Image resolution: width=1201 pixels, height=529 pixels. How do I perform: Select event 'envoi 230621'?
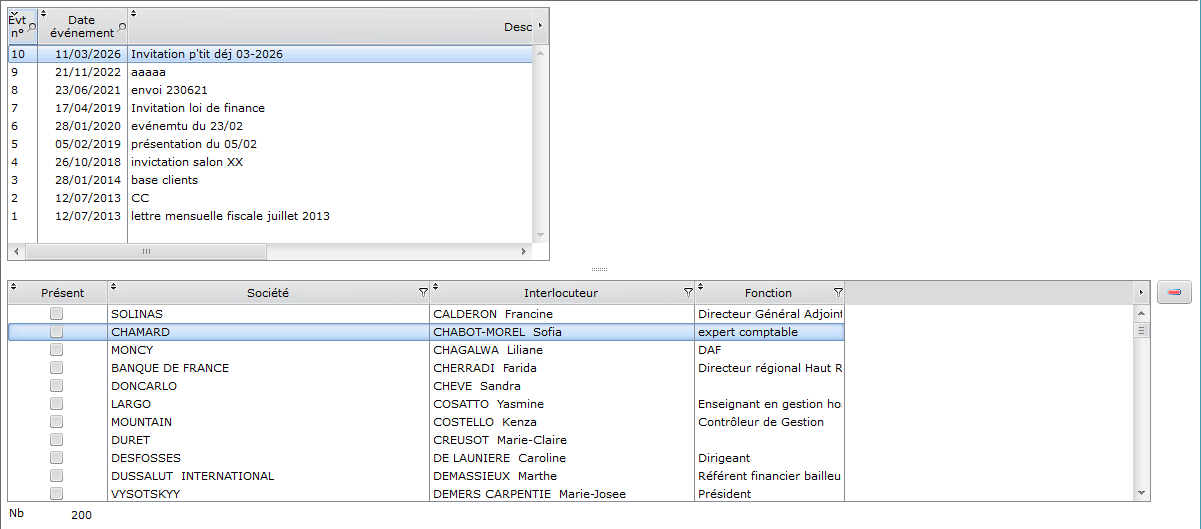click(x=270, y=90)
